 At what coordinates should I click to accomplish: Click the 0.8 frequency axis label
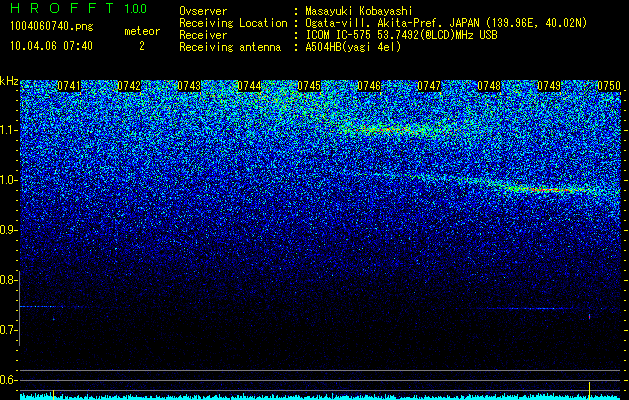tap(8, 280)
